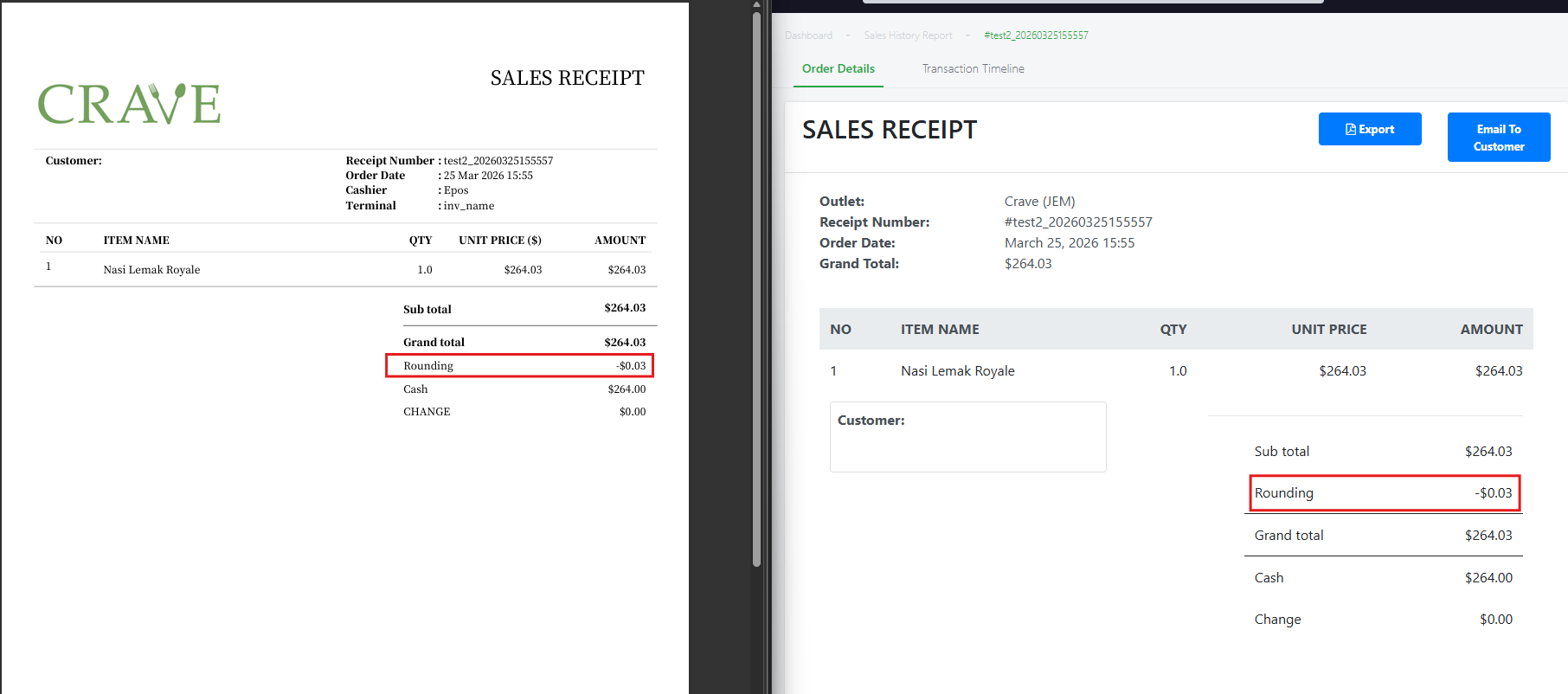Viewport: 1568px width, 694px height.
Task: Click the #test2_20260325155557 breadcrumb
Action: [1036, 35]
